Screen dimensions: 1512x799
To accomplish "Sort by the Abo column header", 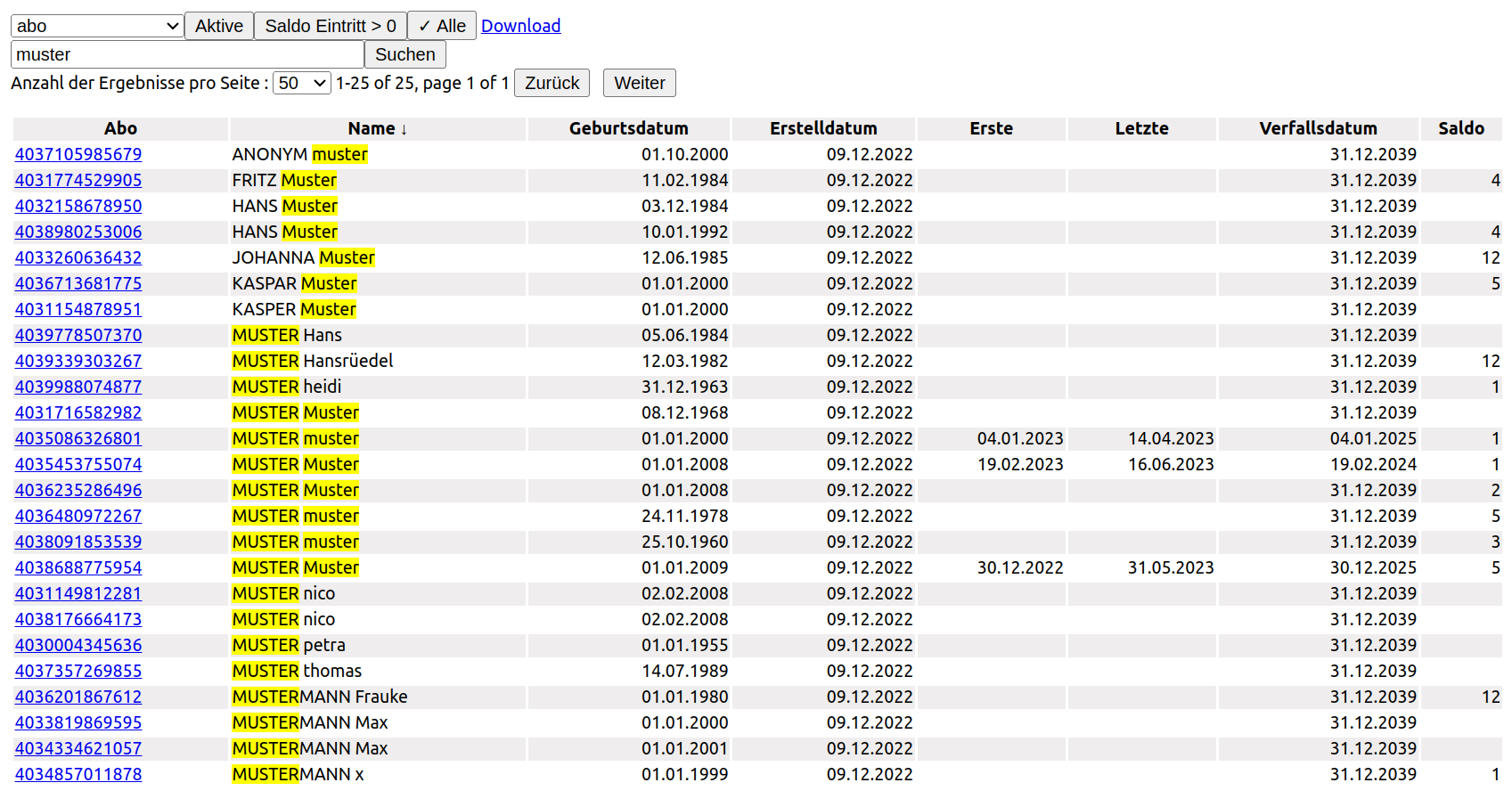I will [x=120, y=128].
